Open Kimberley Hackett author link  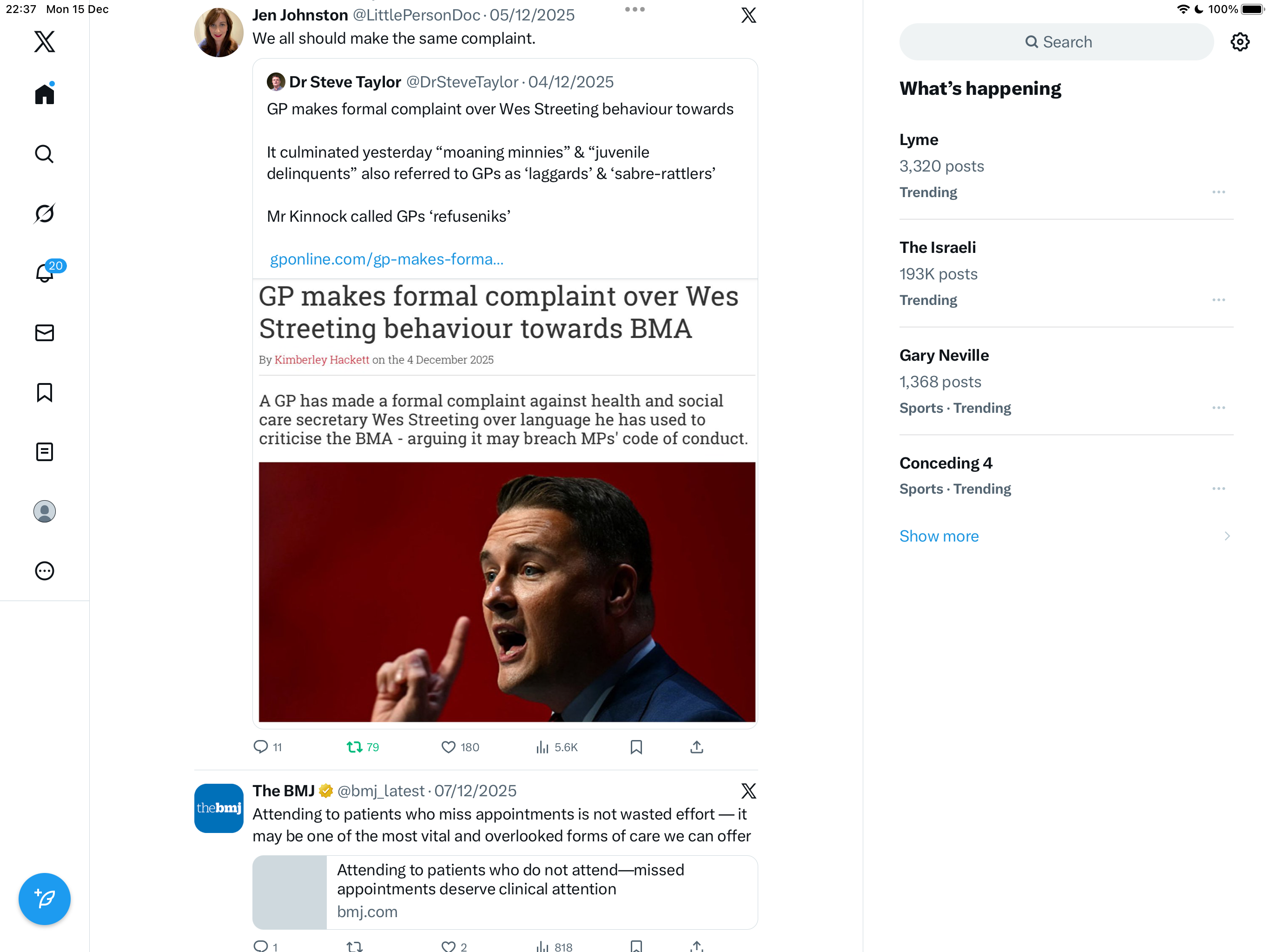(x=322, y=360)
